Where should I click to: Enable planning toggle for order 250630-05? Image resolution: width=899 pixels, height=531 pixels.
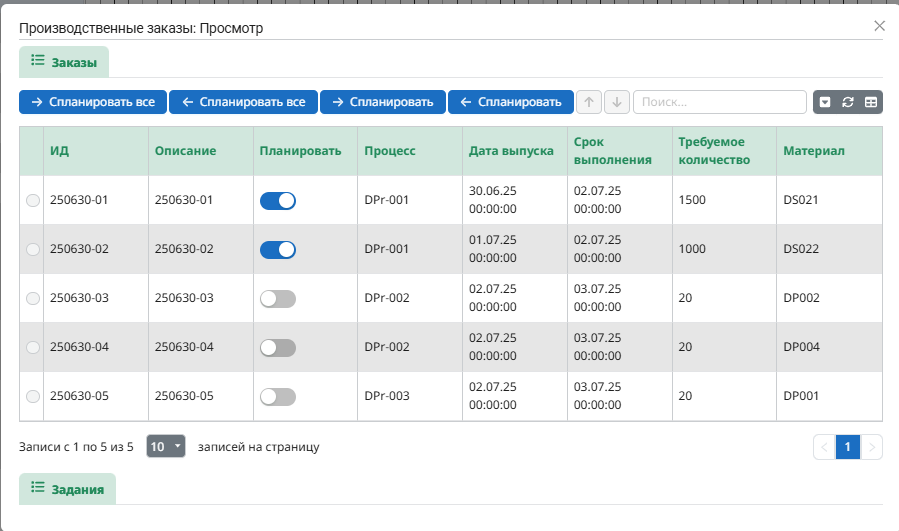pyautogui.click(x=278, y=397)
